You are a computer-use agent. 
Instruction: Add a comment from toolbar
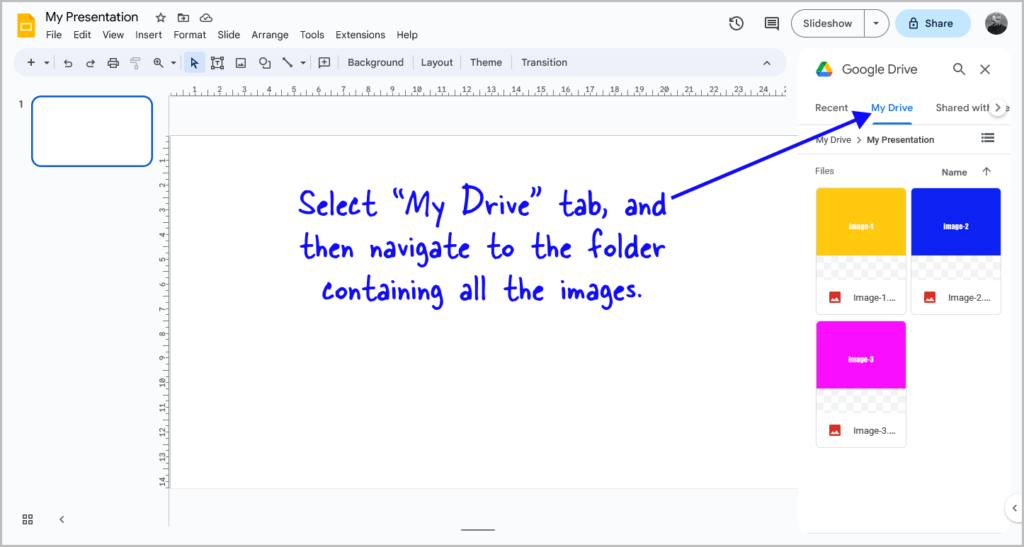(324, 63)
